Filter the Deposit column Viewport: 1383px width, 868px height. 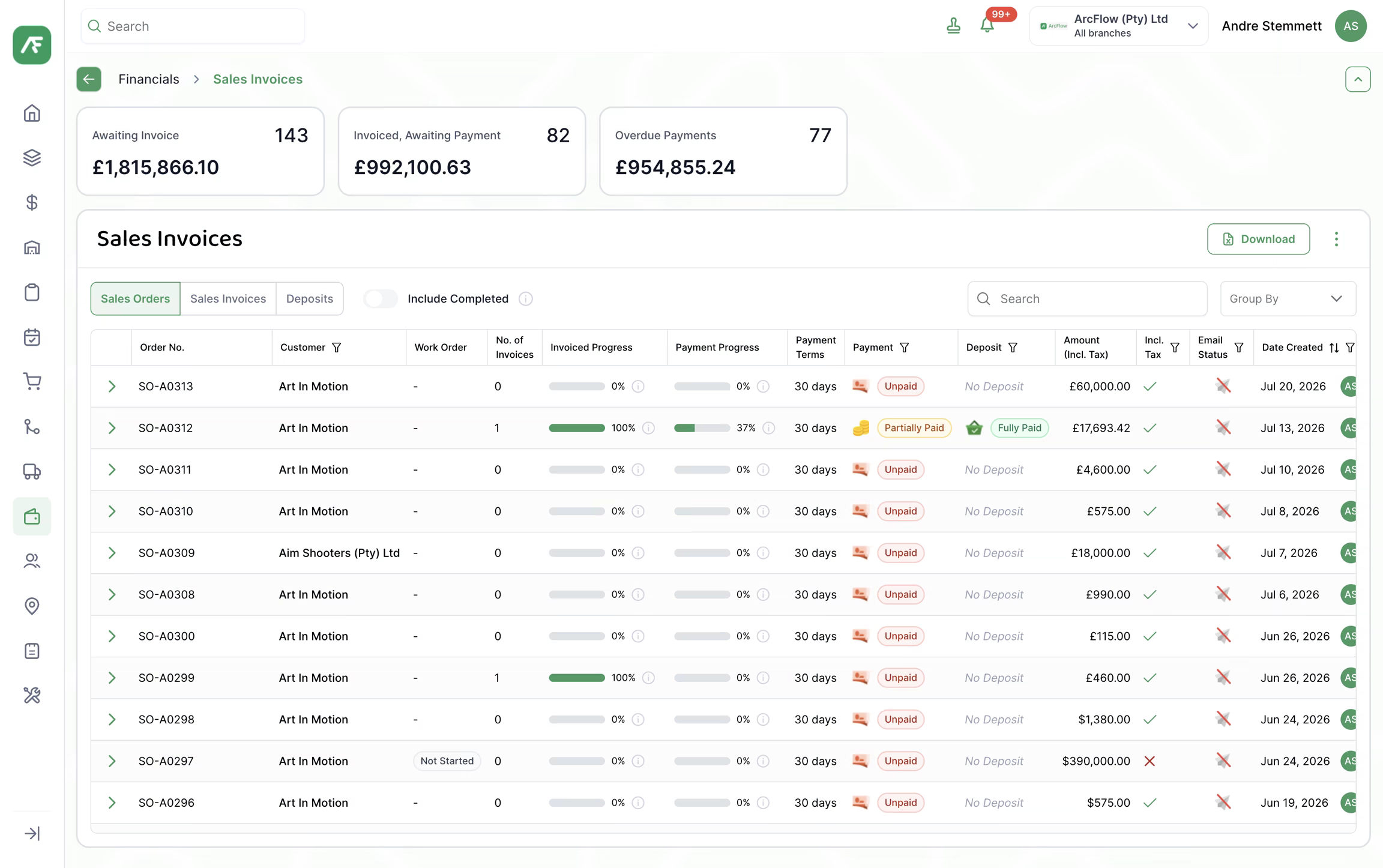point(1013,348)
